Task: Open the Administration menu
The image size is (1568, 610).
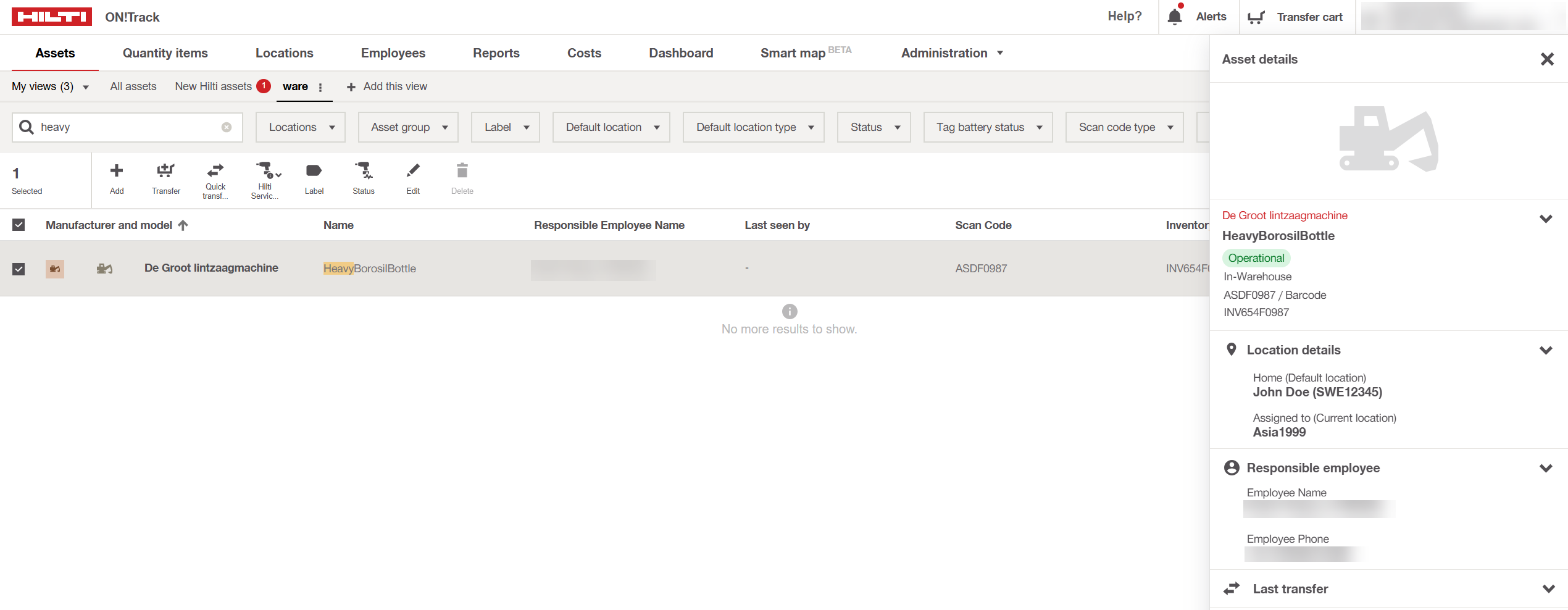Action: click(x=951, y=53)
